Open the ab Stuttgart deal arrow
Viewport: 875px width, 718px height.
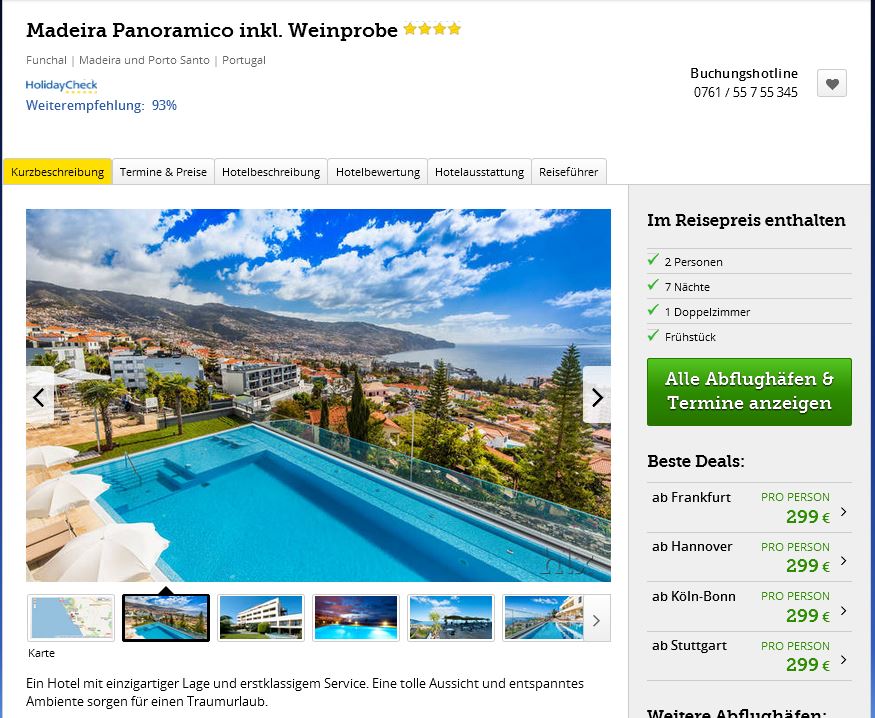(843, 659)
